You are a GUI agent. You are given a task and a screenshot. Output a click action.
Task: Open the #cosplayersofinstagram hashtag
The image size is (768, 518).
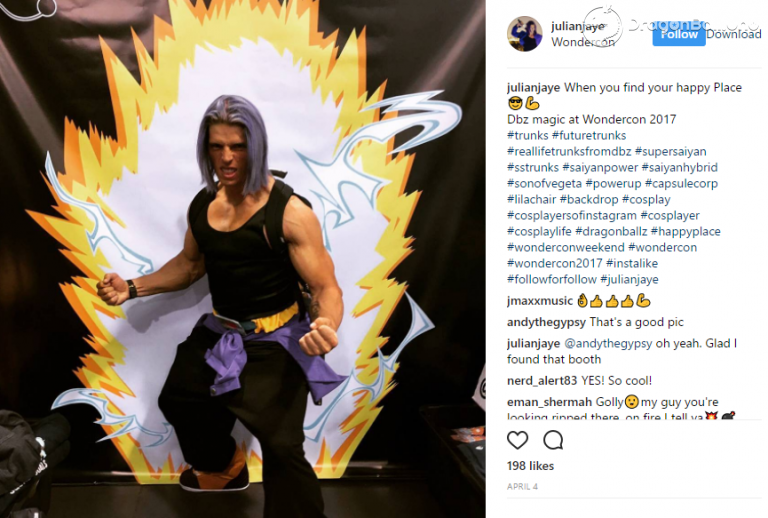(572, 215)
